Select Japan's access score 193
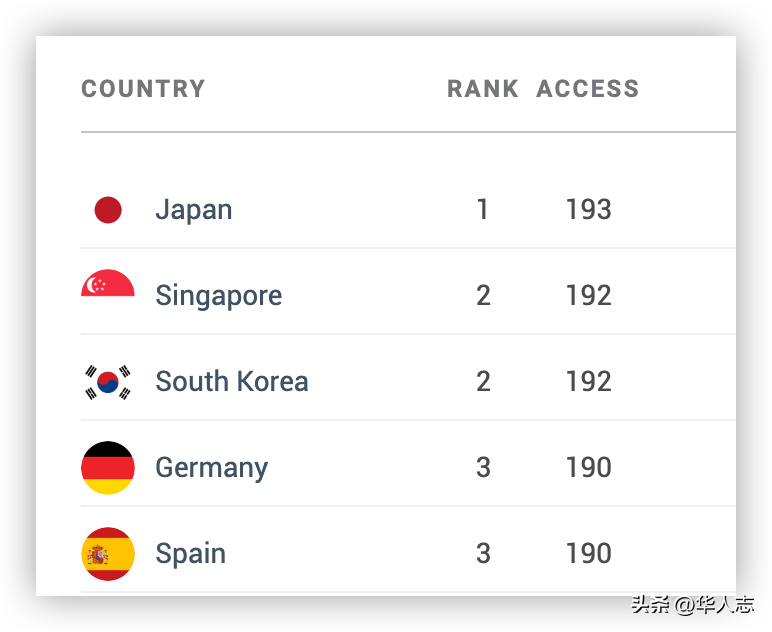The image size is (772, 632). pyautogui.click(x=588, y=209)
